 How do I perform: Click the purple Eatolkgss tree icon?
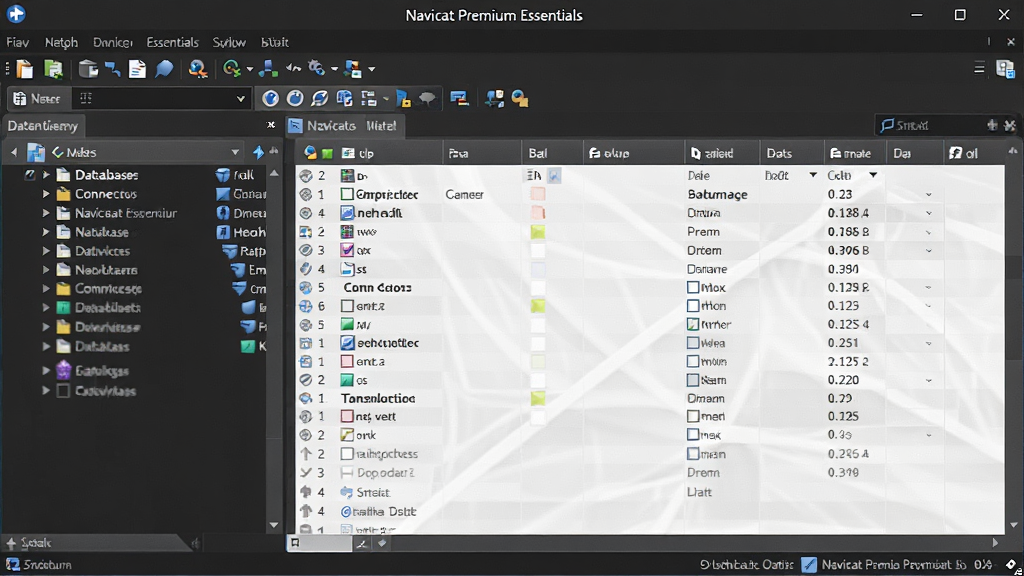(63, 370)
